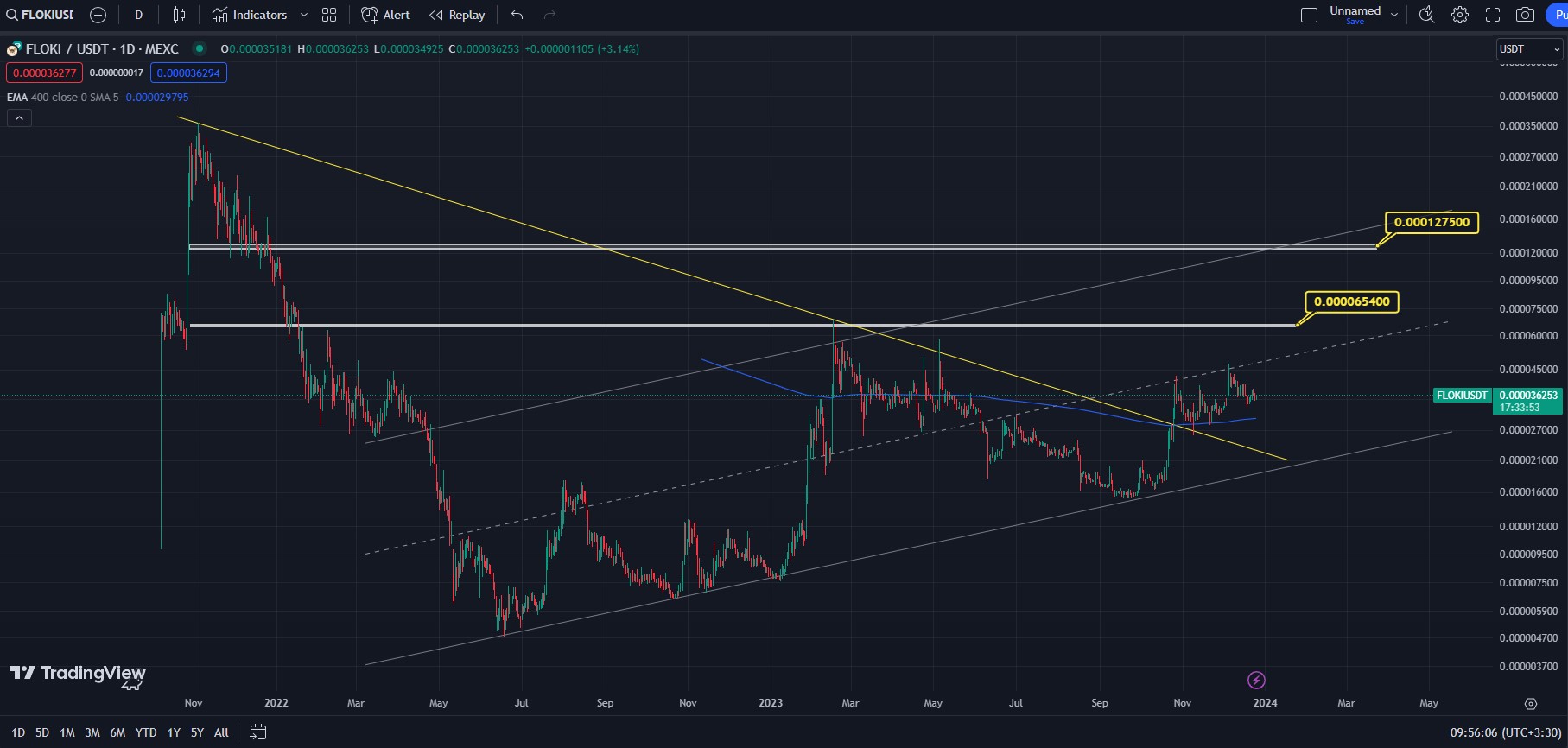Create a price Alert
Viewport: 1568px width, 748px height.
385,15
